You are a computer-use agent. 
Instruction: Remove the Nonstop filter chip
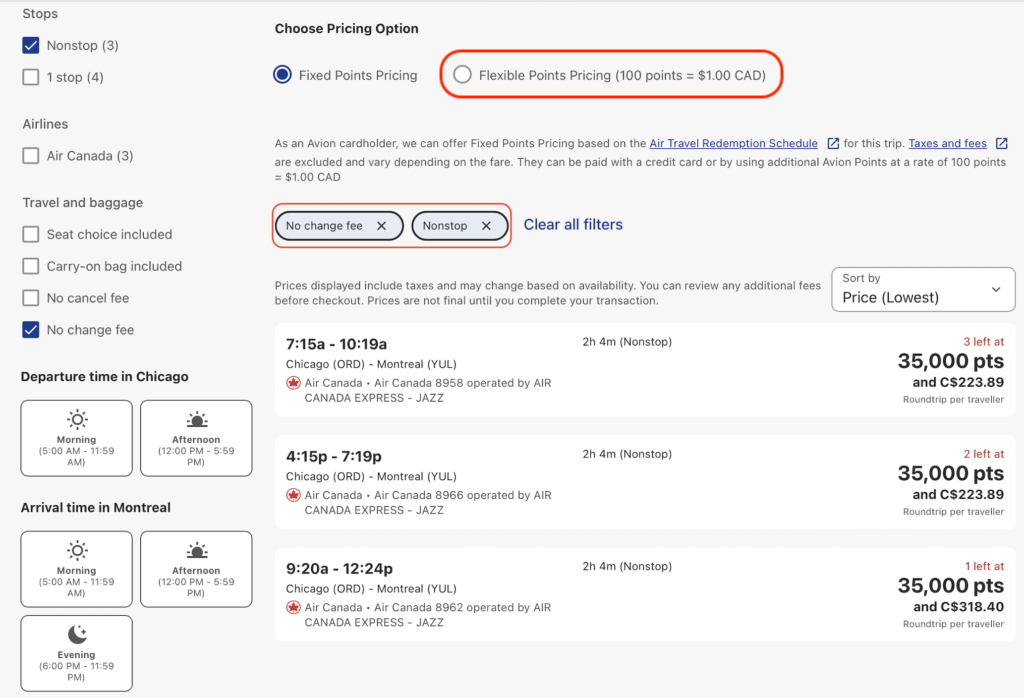[486, 226]
